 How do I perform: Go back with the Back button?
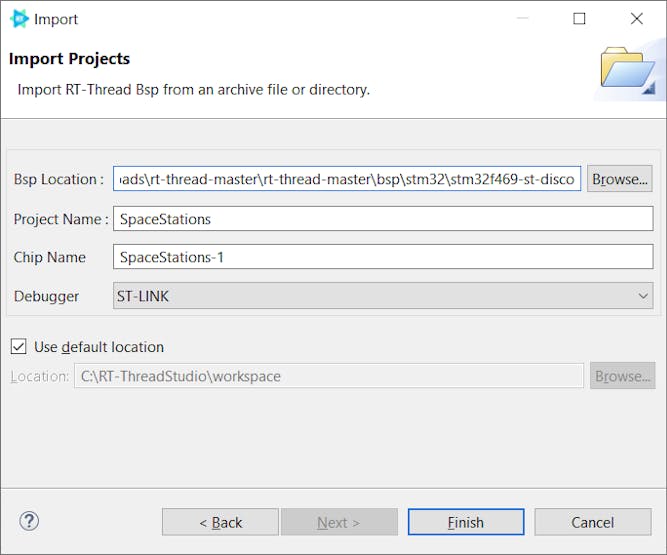220,522
